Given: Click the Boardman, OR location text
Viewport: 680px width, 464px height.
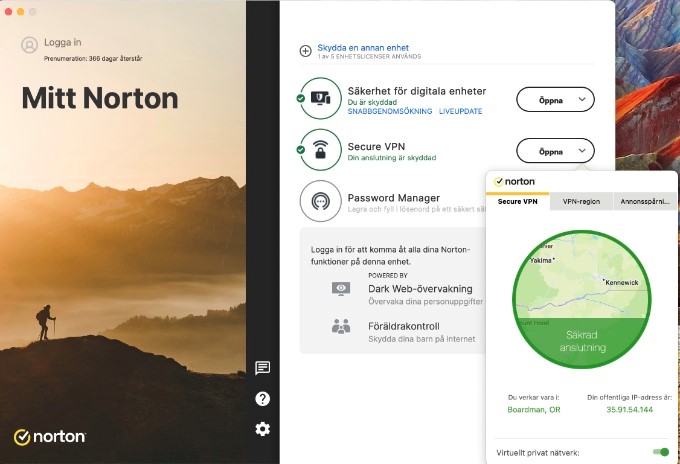Looking at the screenshot, I should click(x=534, y=409).
